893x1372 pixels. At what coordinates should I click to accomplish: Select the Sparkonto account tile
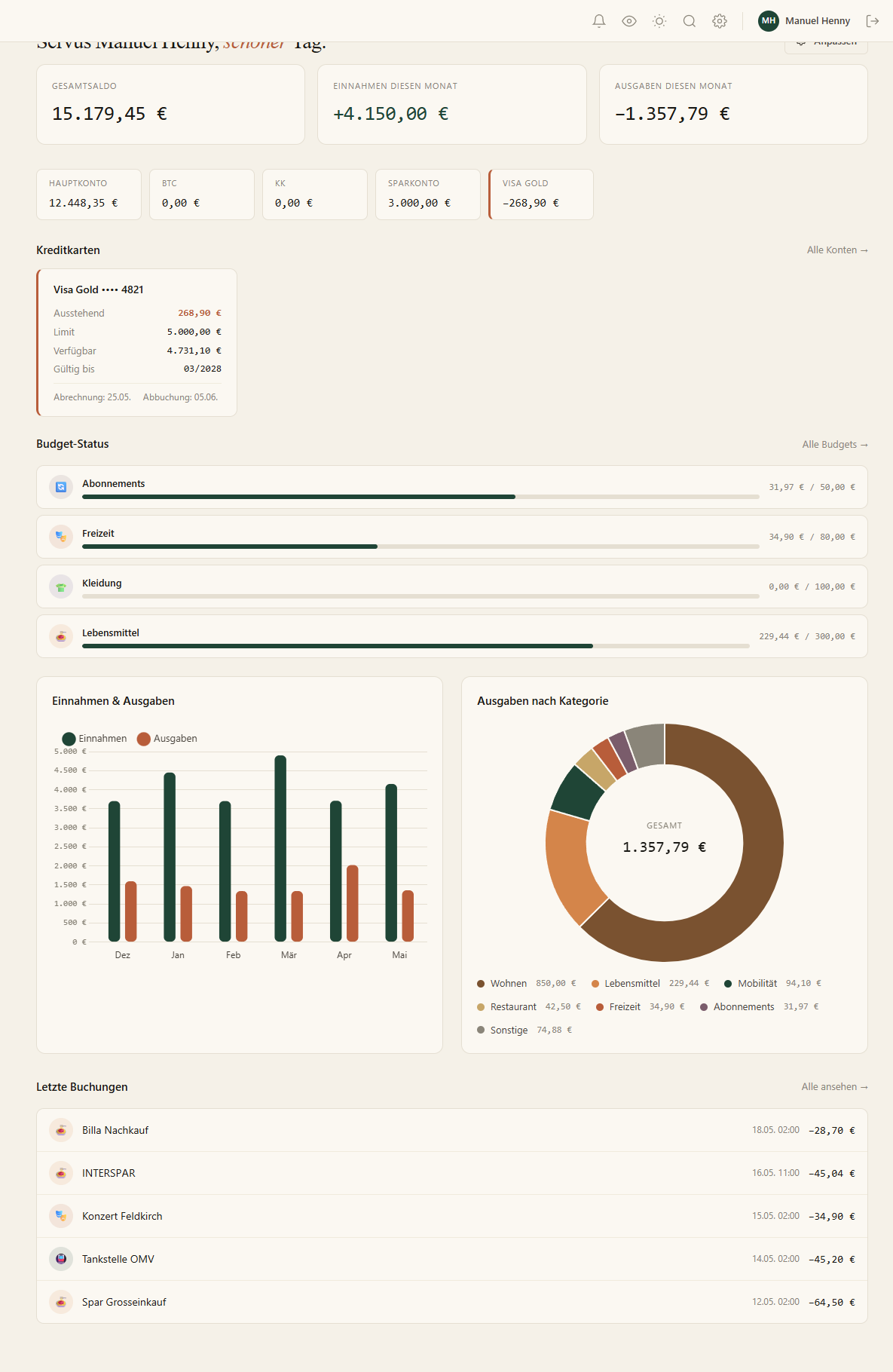428,194
